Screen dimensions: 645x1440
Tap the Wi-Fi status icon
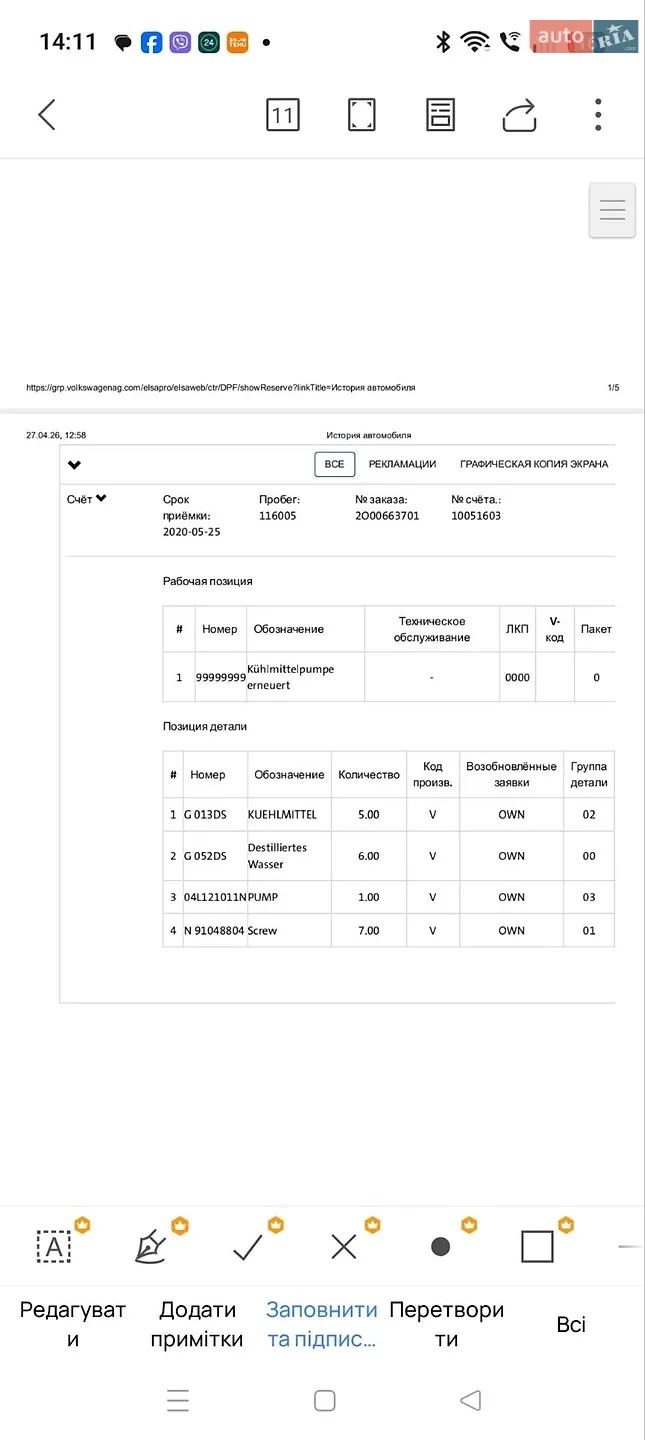[475, 41]
